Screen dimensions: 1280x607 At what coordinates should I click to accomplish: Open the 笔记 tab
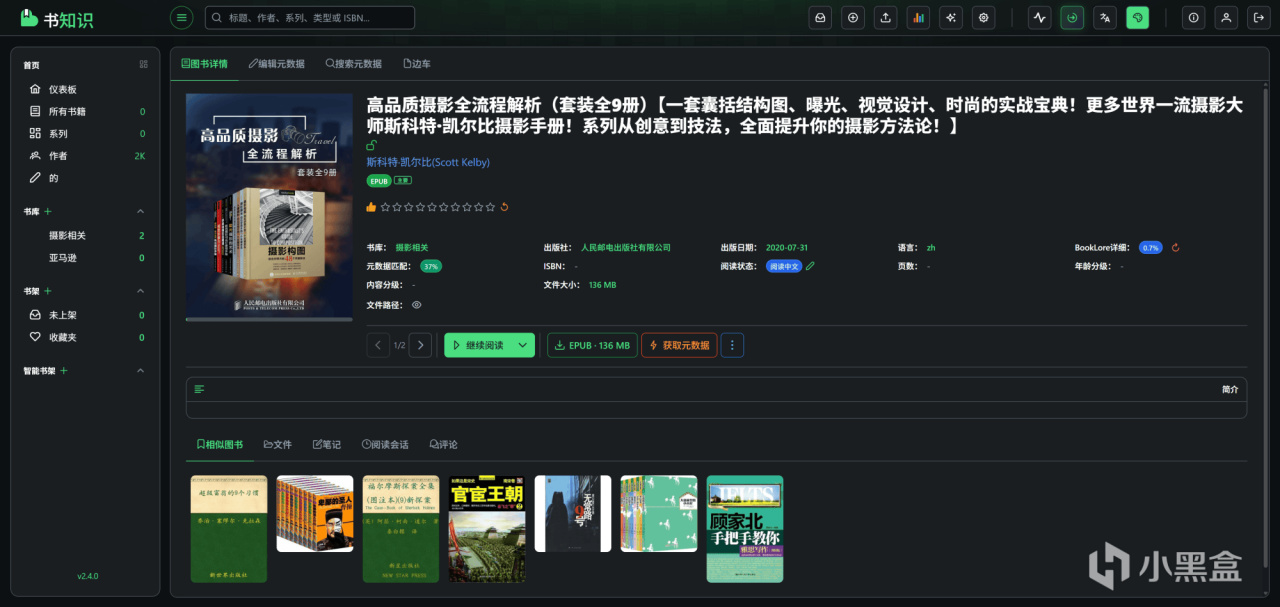327,444
